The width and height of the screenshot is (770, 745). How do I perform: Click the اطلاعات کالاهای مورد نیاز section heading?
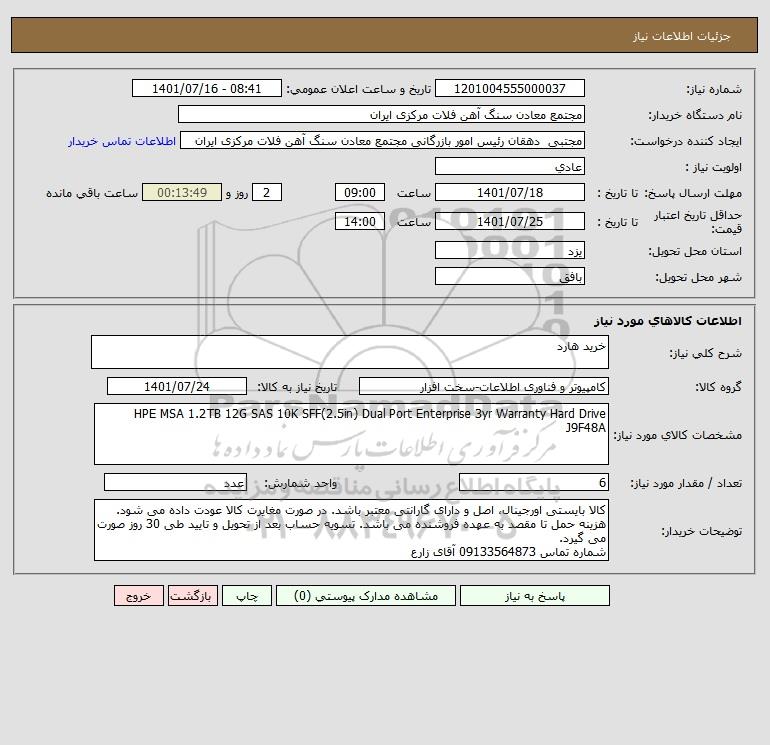point(668,321)
